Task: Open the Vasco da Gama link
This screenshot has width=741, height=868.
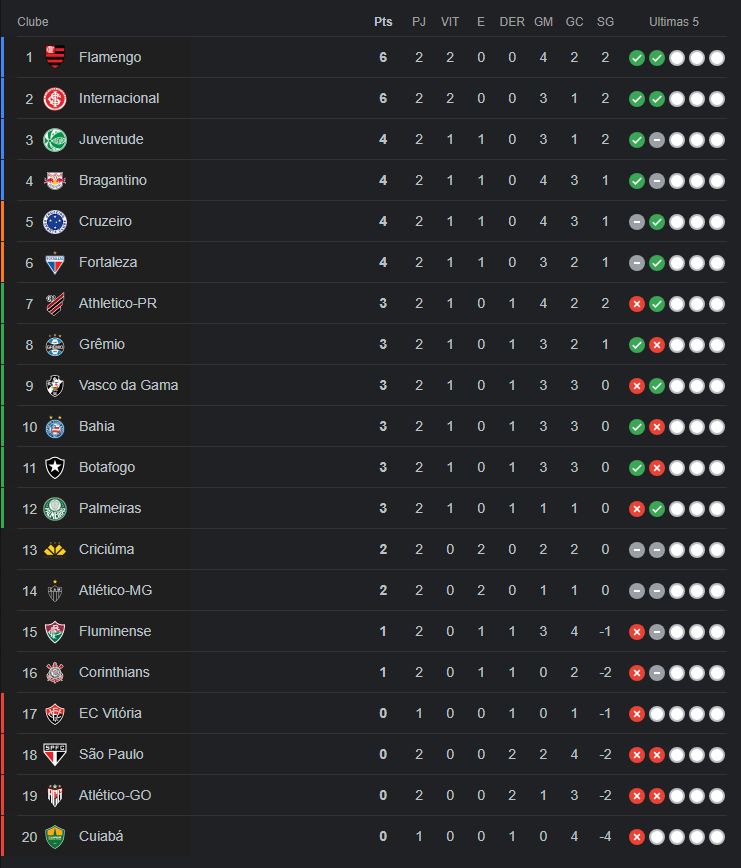Action: pyautogui.click(x=128, y=385)
